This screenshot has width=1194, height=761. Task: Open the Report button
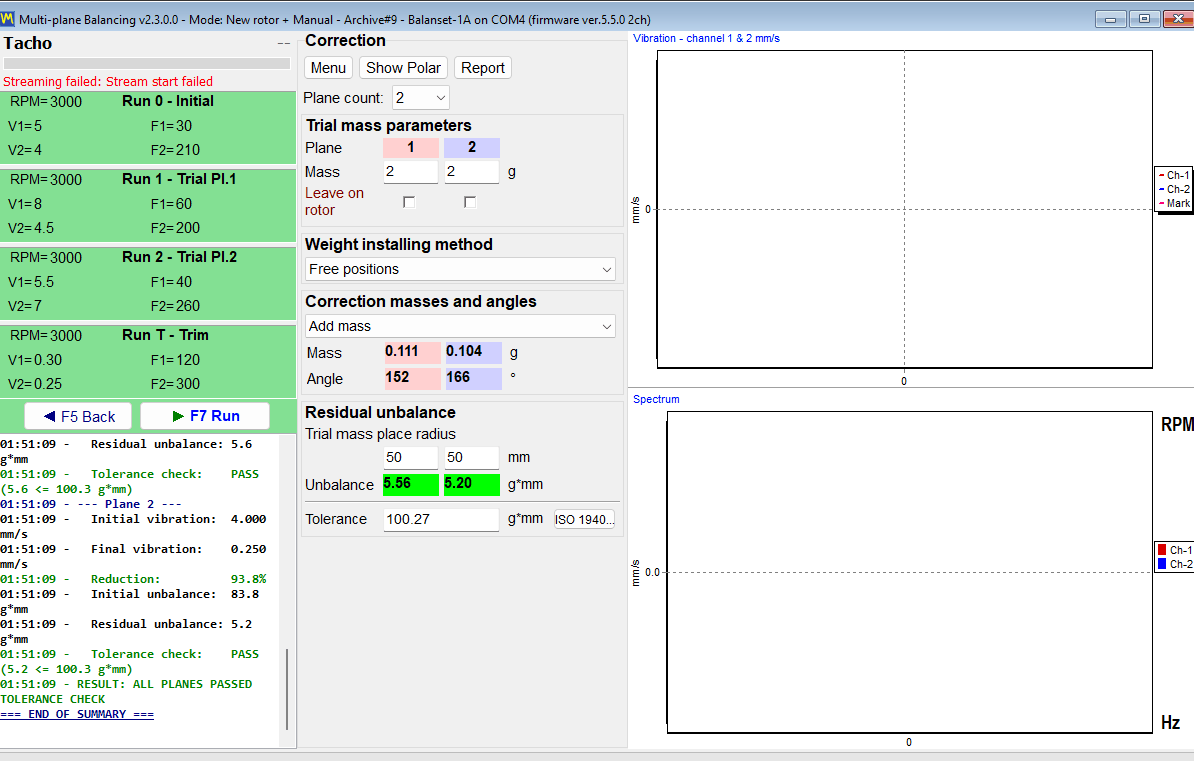[483, 68]
